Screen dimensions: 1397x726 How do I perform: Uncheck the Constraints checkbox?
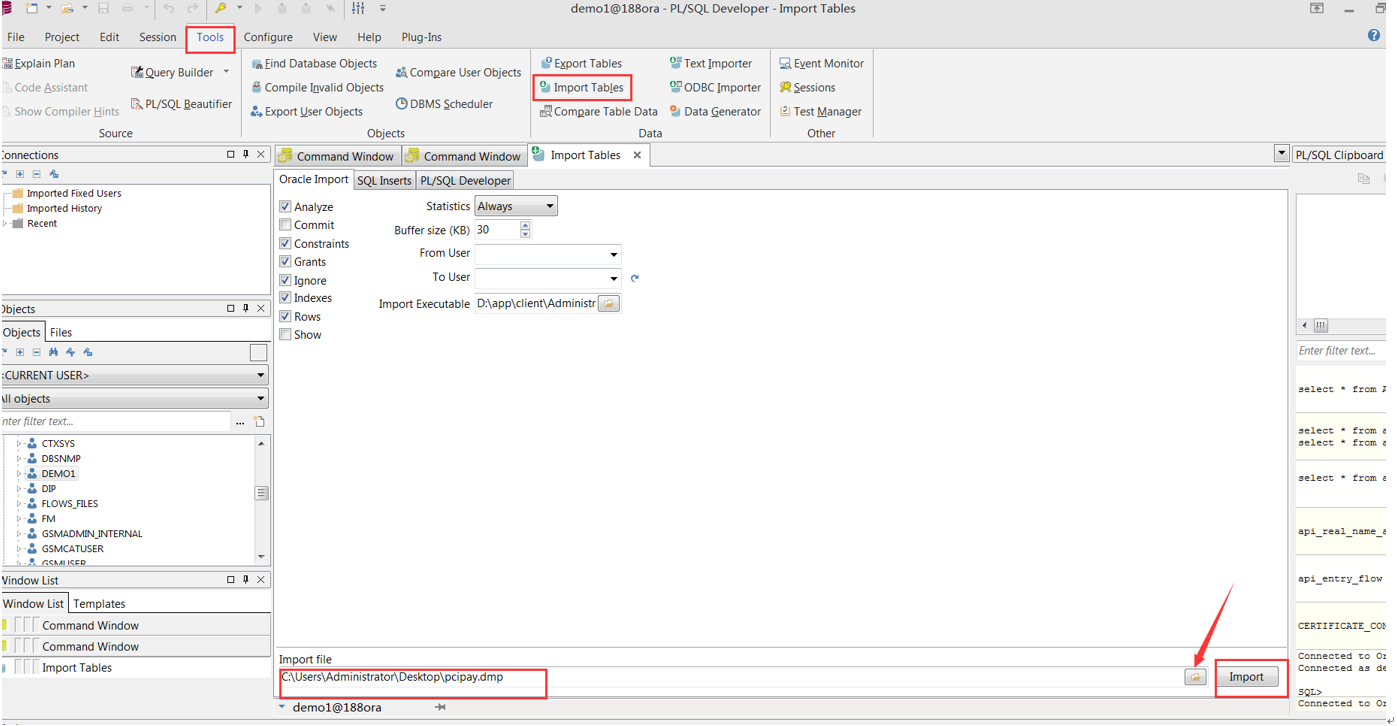click(285, 243)
